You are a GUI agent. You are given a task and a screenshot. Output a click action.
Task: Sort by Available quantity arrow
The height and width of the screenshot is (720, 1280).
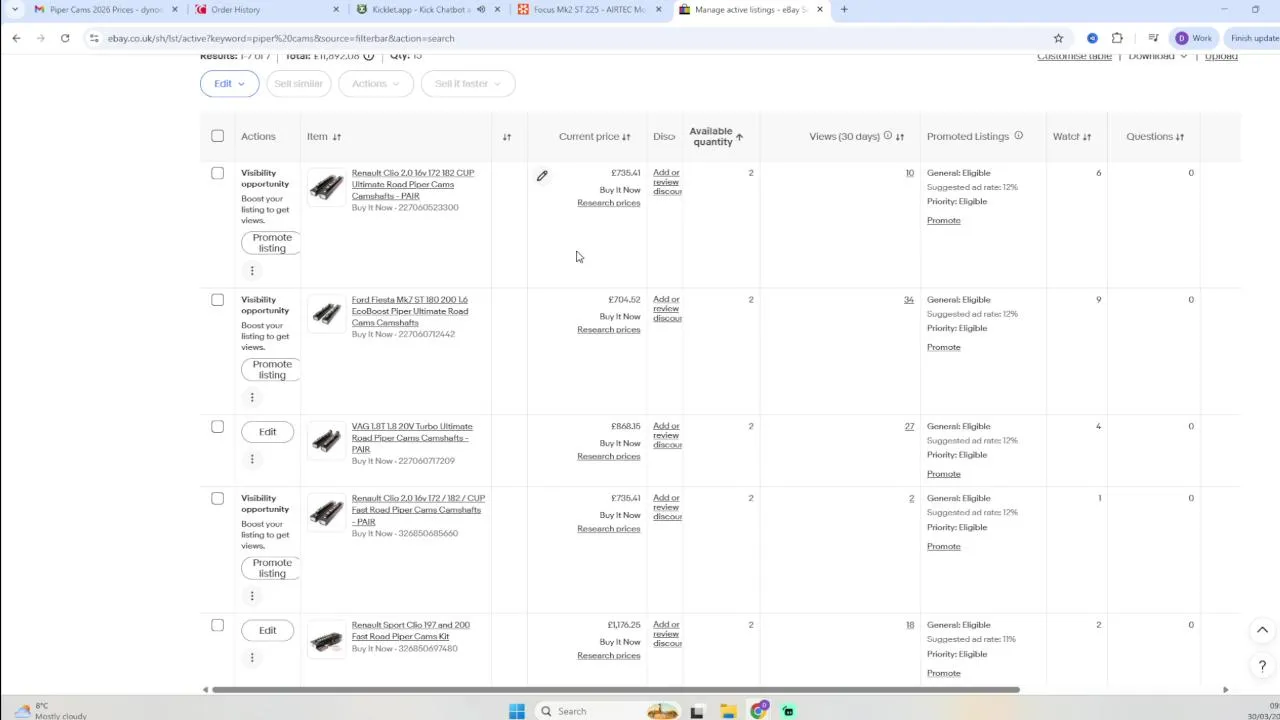tap(739, 136)
